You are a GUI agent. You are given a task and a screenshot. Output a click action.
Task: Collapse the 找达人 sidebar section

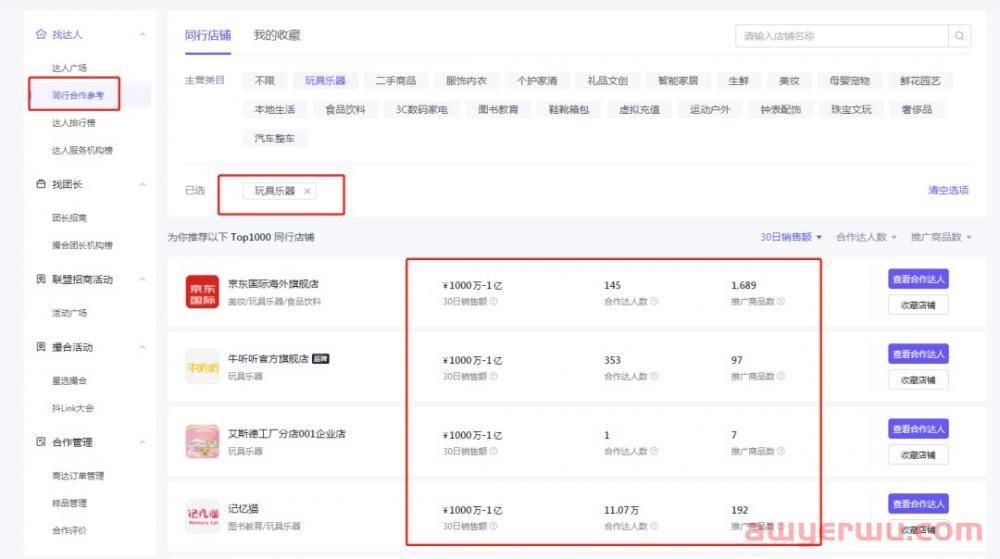(x=142, y=35)
